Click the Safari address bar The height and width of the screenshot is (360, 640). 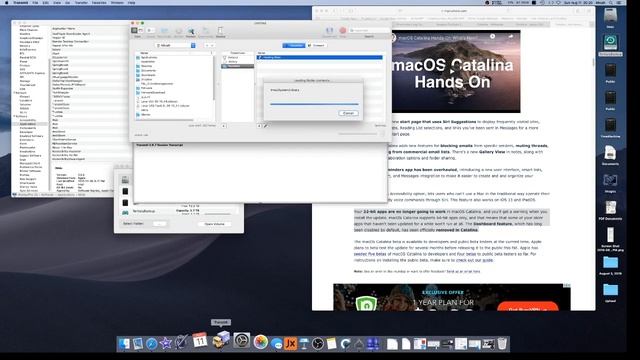point(454,11)
